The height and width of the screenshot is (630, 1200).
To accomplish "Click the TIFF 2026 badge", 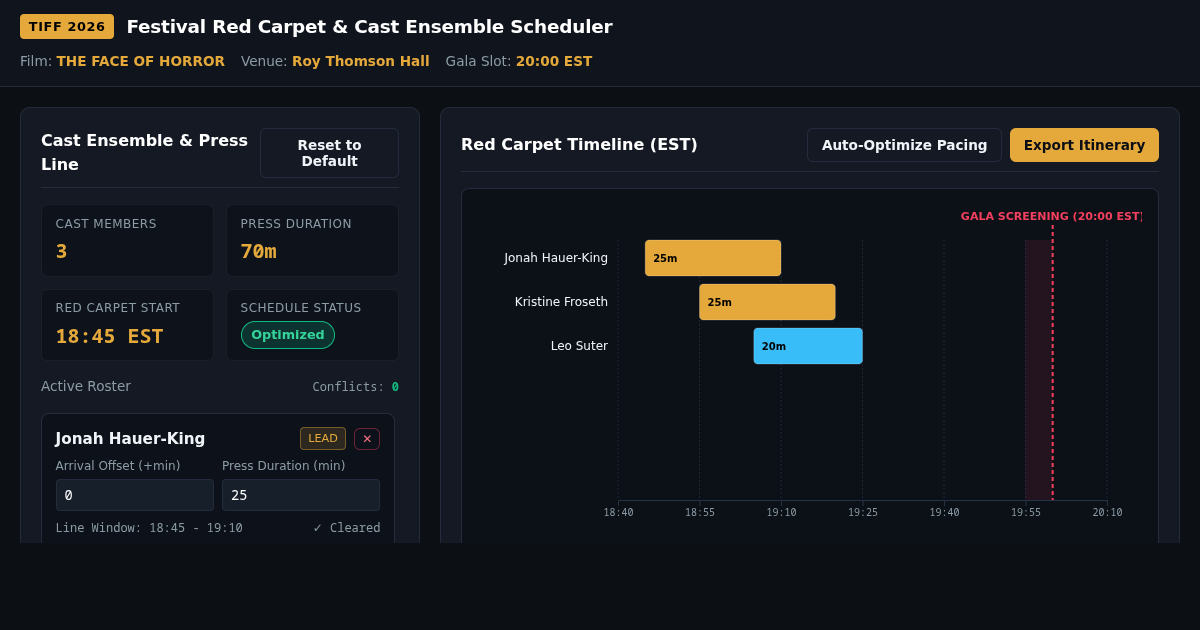I will 67,27.
